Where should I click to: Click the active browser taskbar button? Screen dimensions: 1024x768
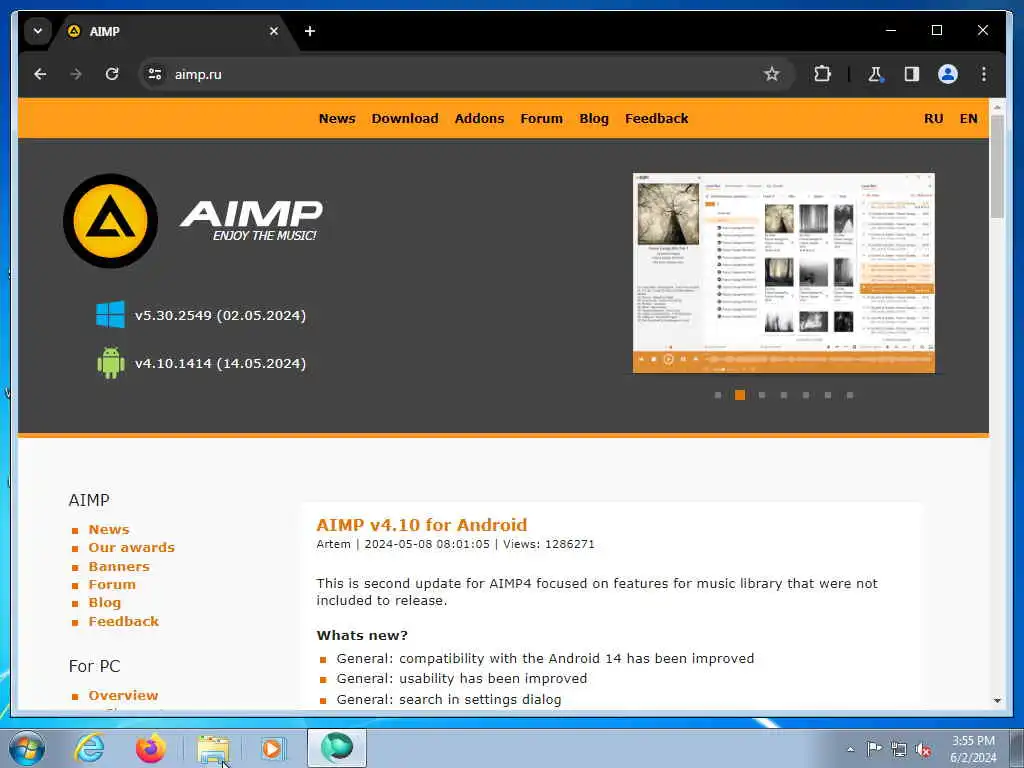click(336, 748)
